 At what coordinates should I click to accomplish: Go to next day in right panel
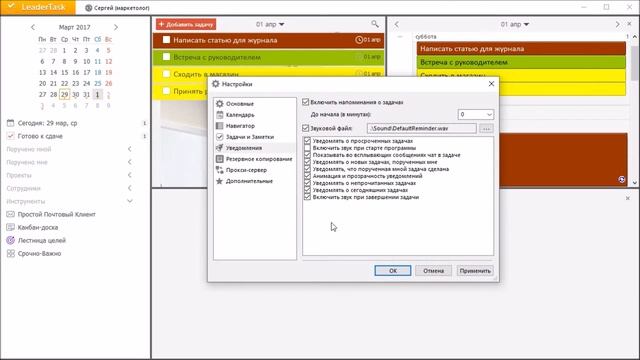point(617,24)
